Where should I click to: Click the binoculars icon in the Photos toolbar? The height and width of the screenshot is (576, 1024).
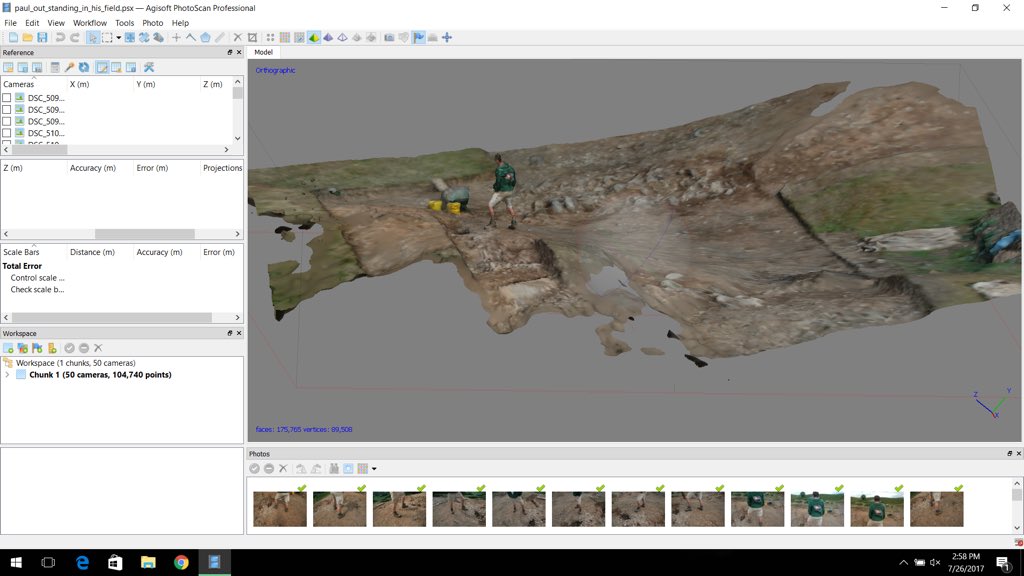(x=334, y=468)
